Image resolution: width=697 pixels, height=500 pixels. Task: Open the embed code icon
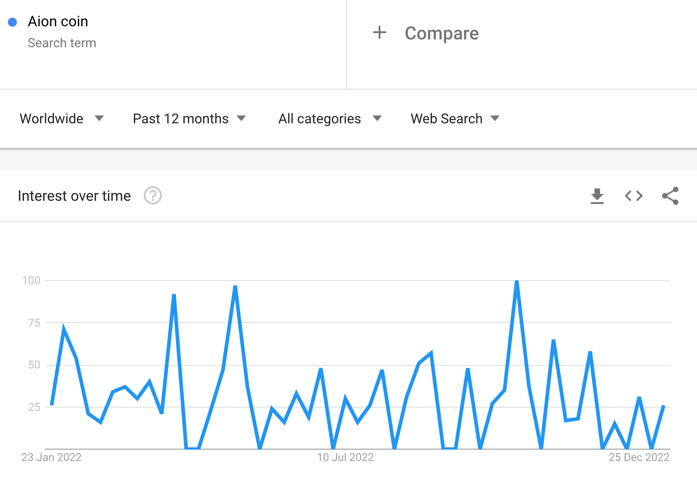coord(633,196)
